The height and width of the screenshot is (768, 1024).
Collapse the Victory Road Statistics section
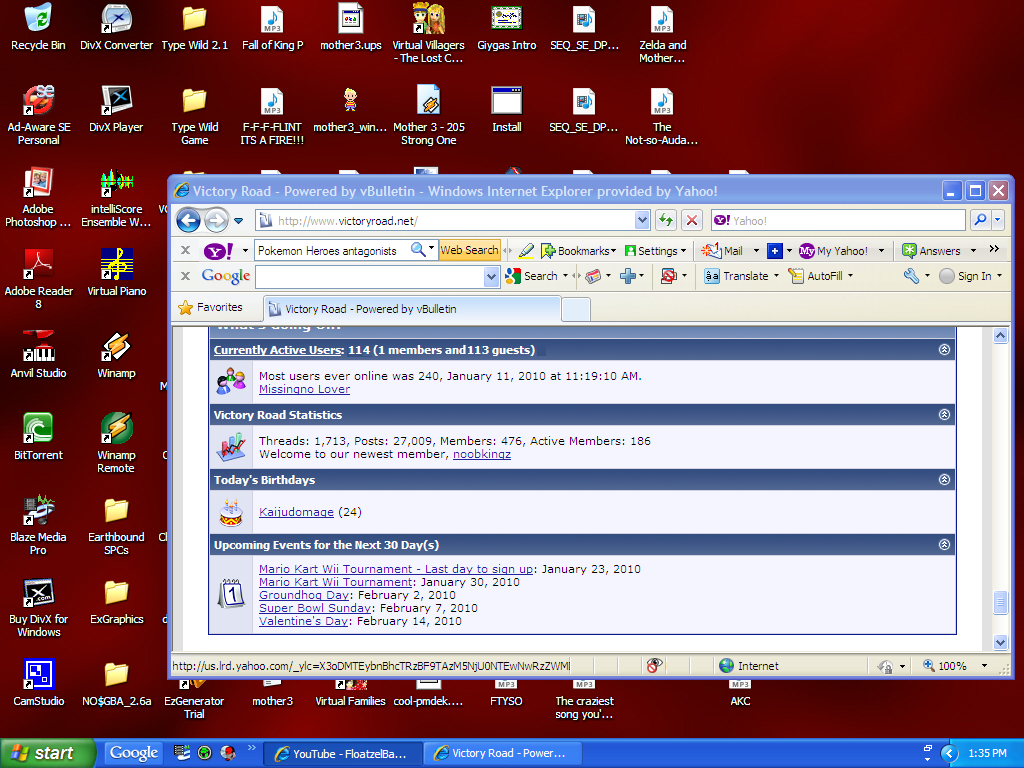tap(944, 415)
